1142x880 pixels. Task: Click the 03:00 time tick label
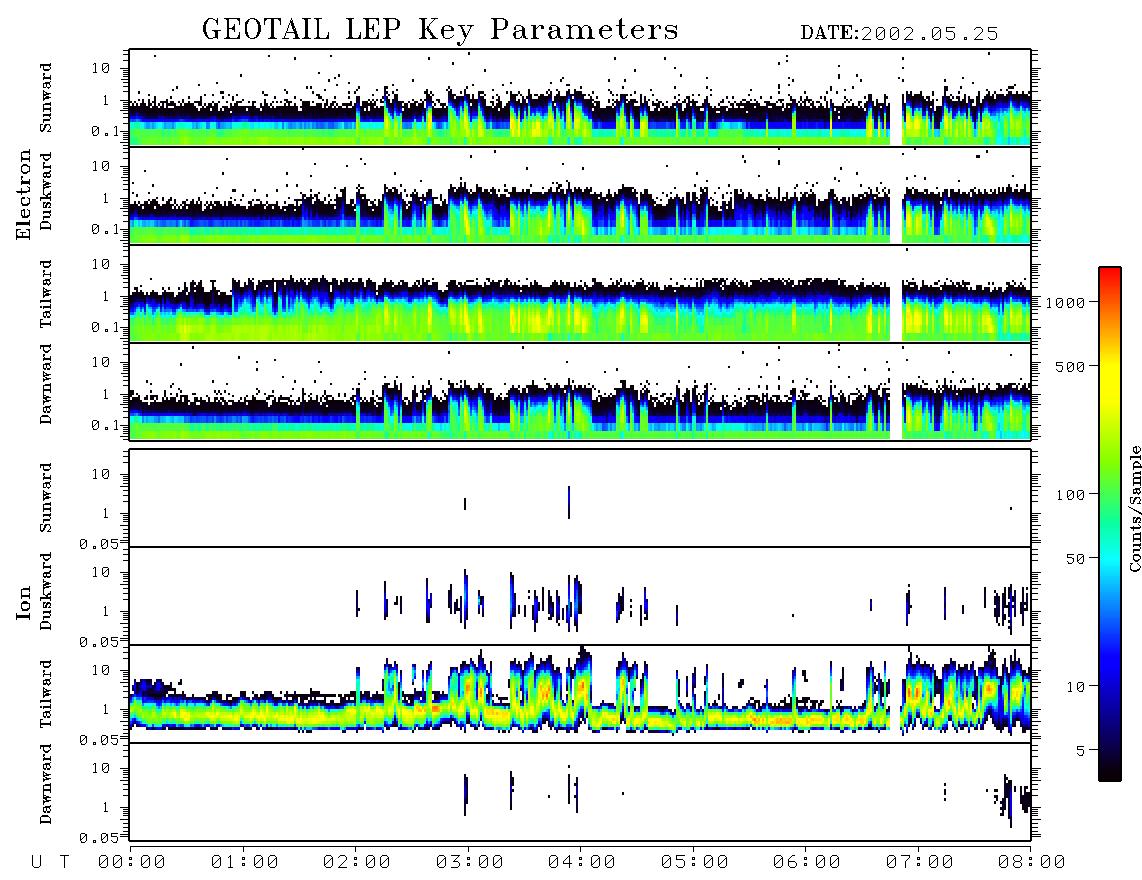click(x=470, y=862)
